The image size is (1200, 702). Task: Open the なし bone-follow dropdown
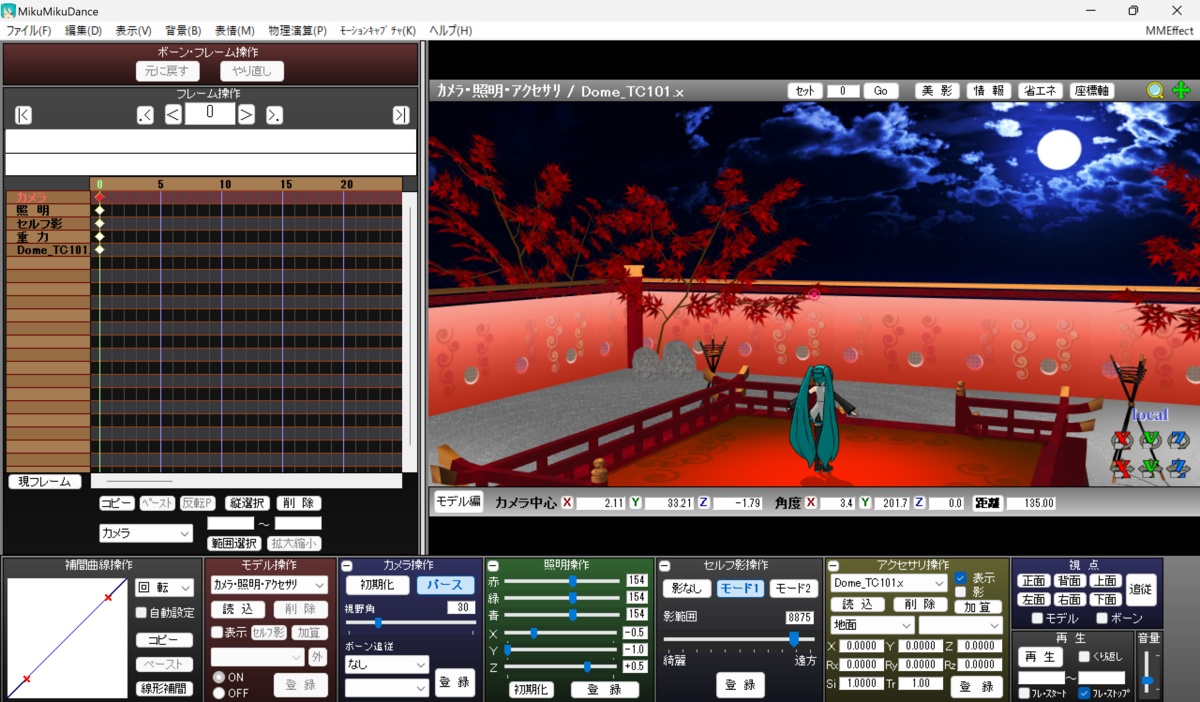387,664
